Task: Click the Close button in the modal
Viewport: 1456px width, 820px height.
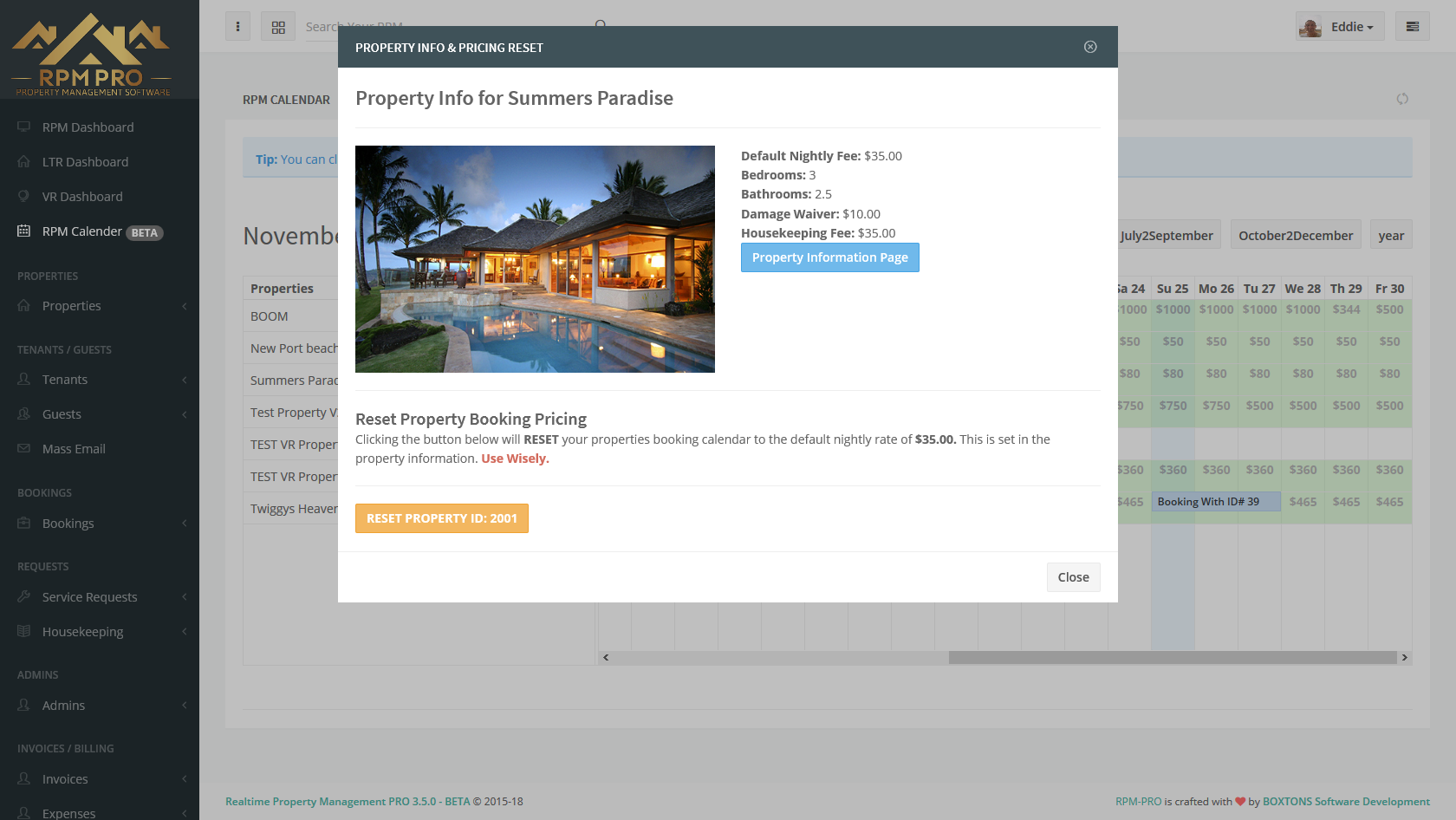Action: tap(1073, 577)
